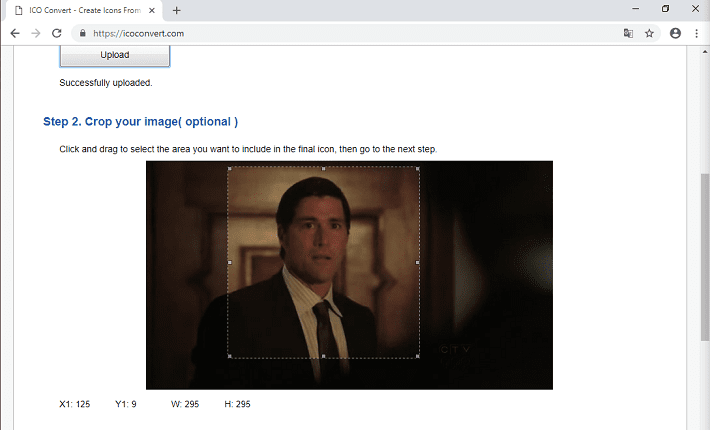Click the 'Y1: 9' coordinate value
This screenshot has height=430, width=710.
click(x=126, y=404)
